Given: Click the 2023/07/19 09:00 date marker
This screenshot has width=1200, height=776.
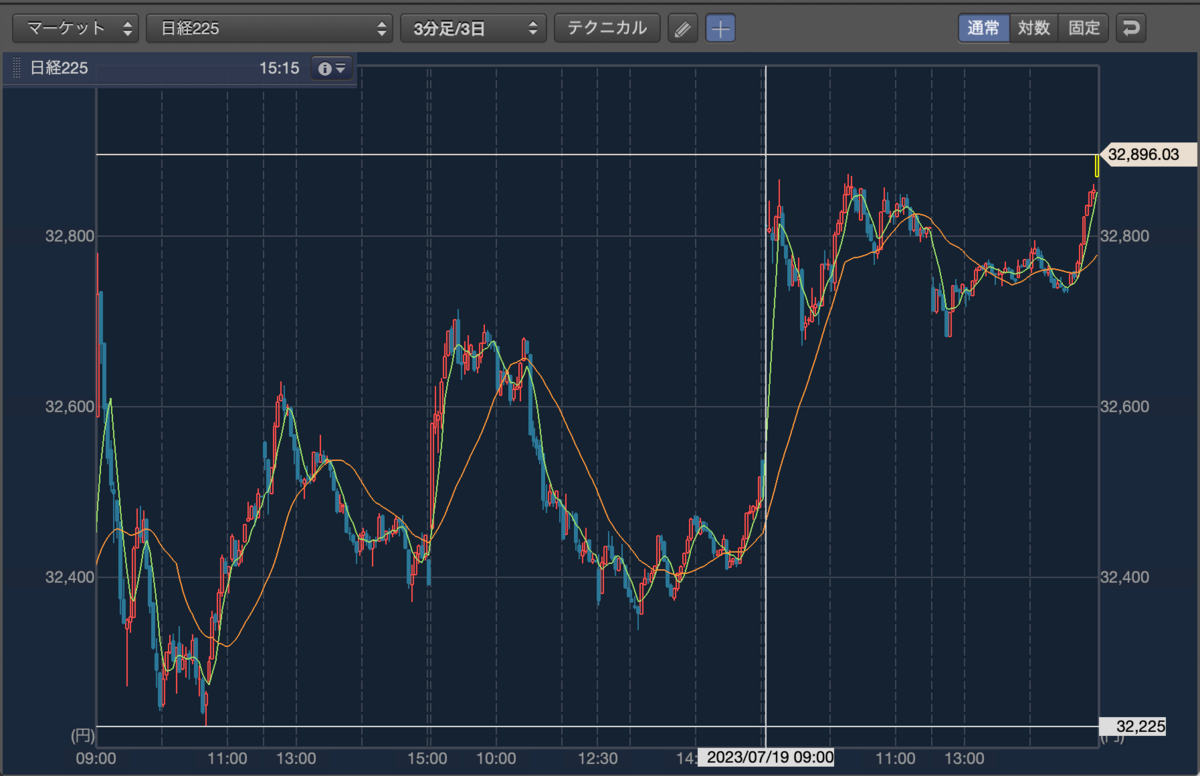Looking at the screenshot, I should click(x=765, y=757).
